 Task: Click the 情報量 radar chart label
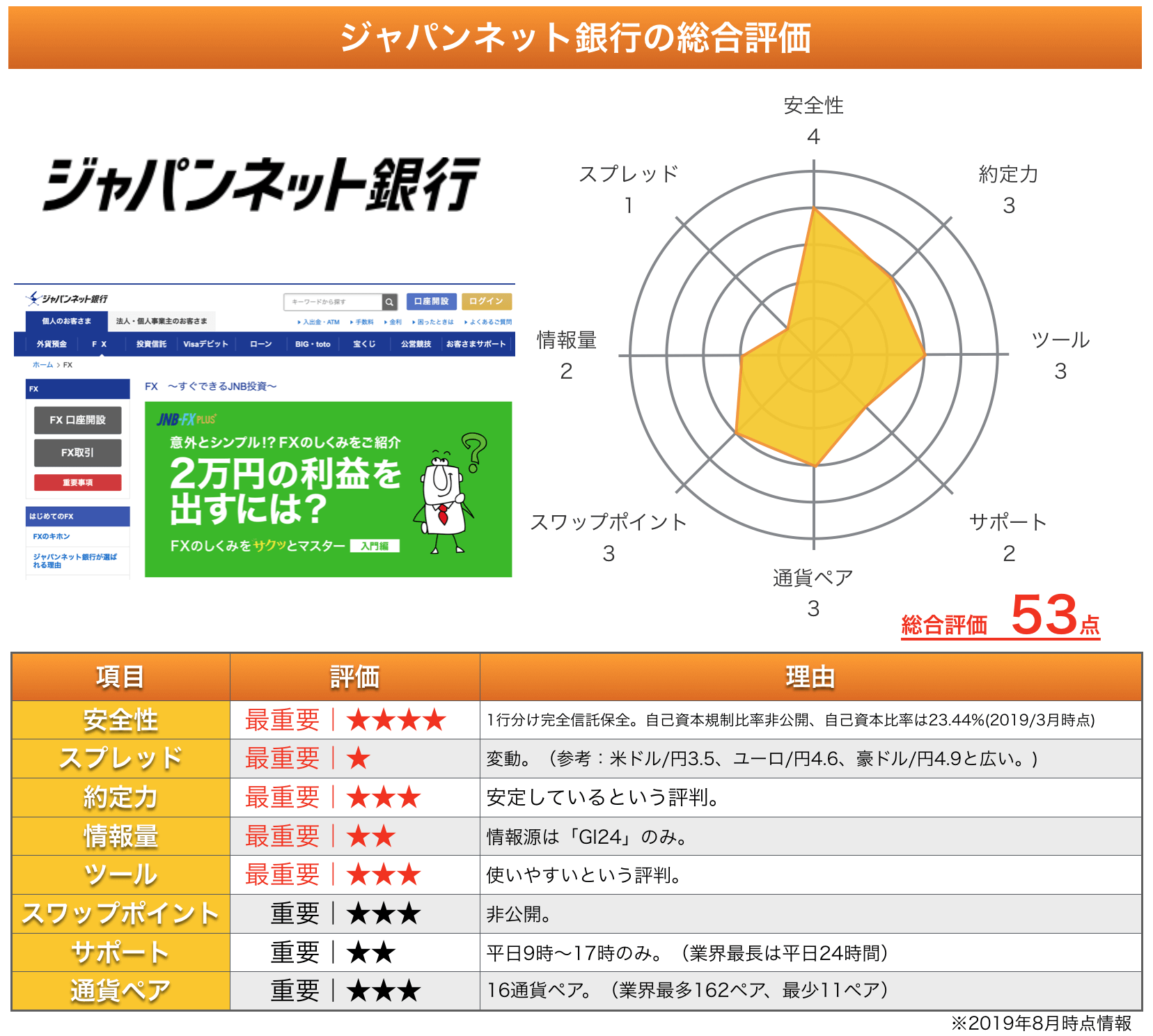click(567, 340)
